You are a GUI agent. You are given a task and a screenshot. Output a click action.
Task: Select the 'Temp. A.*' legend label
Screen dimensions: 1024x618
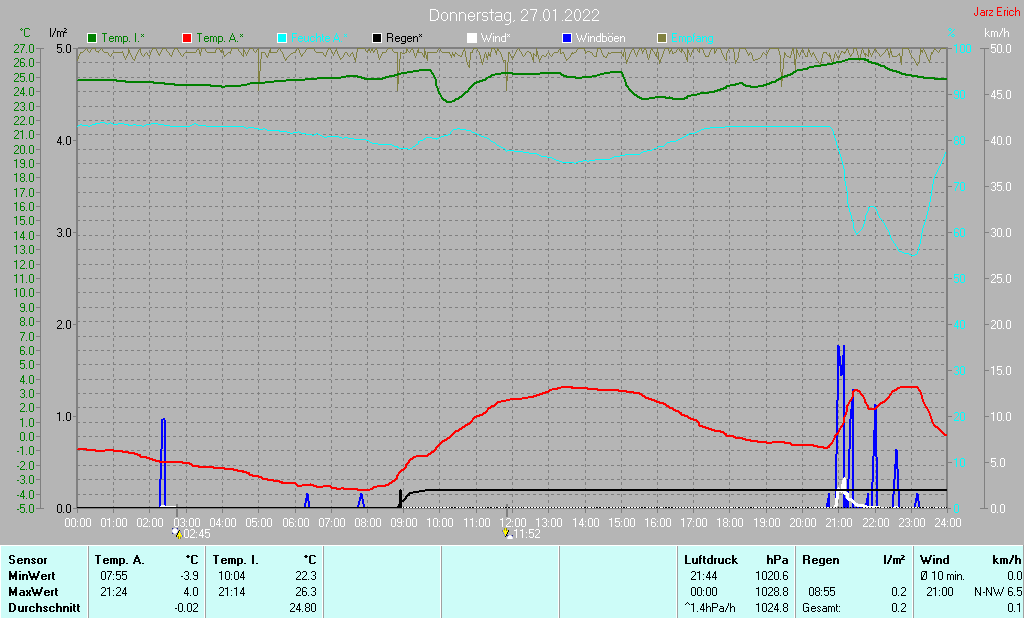click(x=220, y=39)
